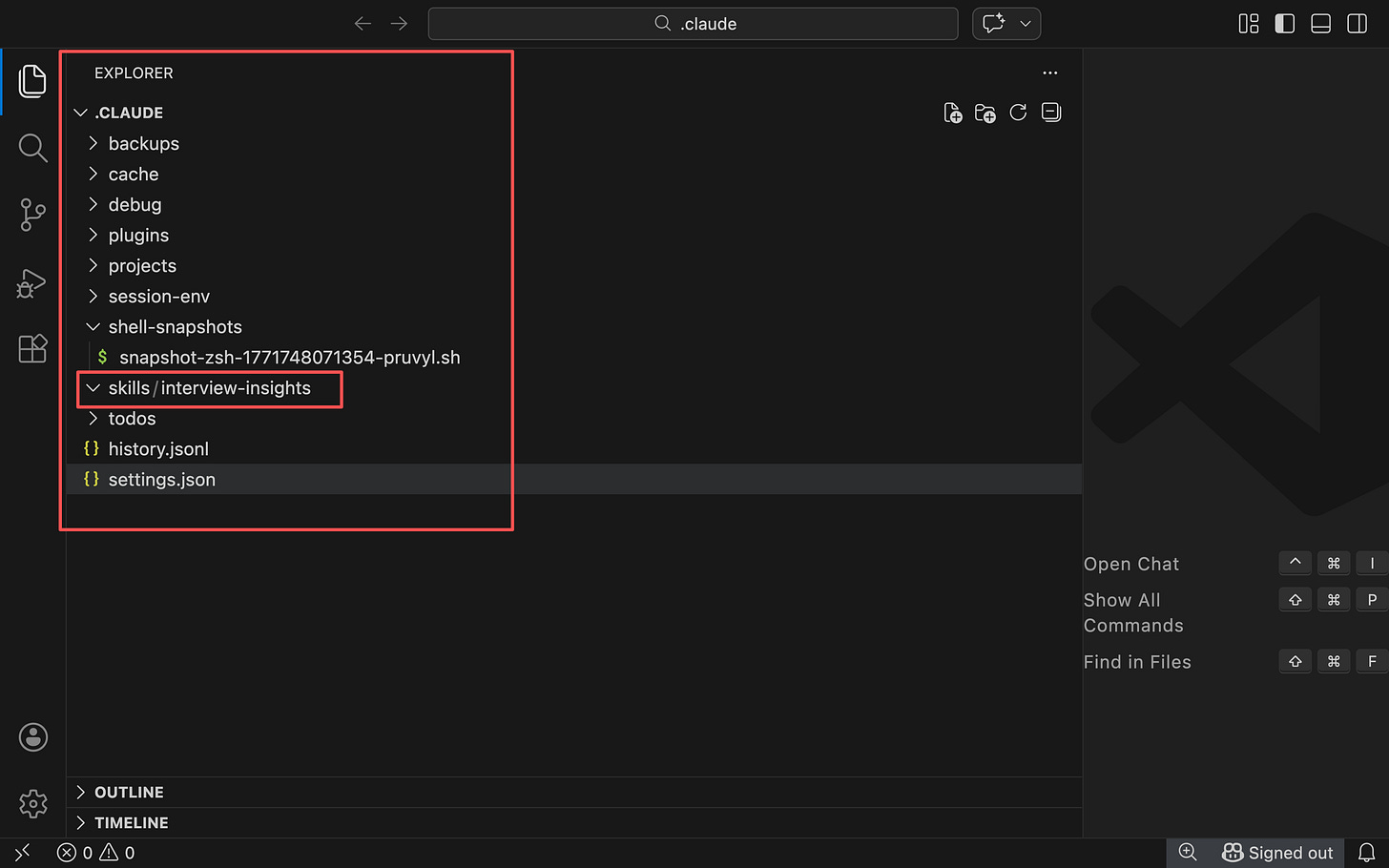Select the skills folder segment

129,387
